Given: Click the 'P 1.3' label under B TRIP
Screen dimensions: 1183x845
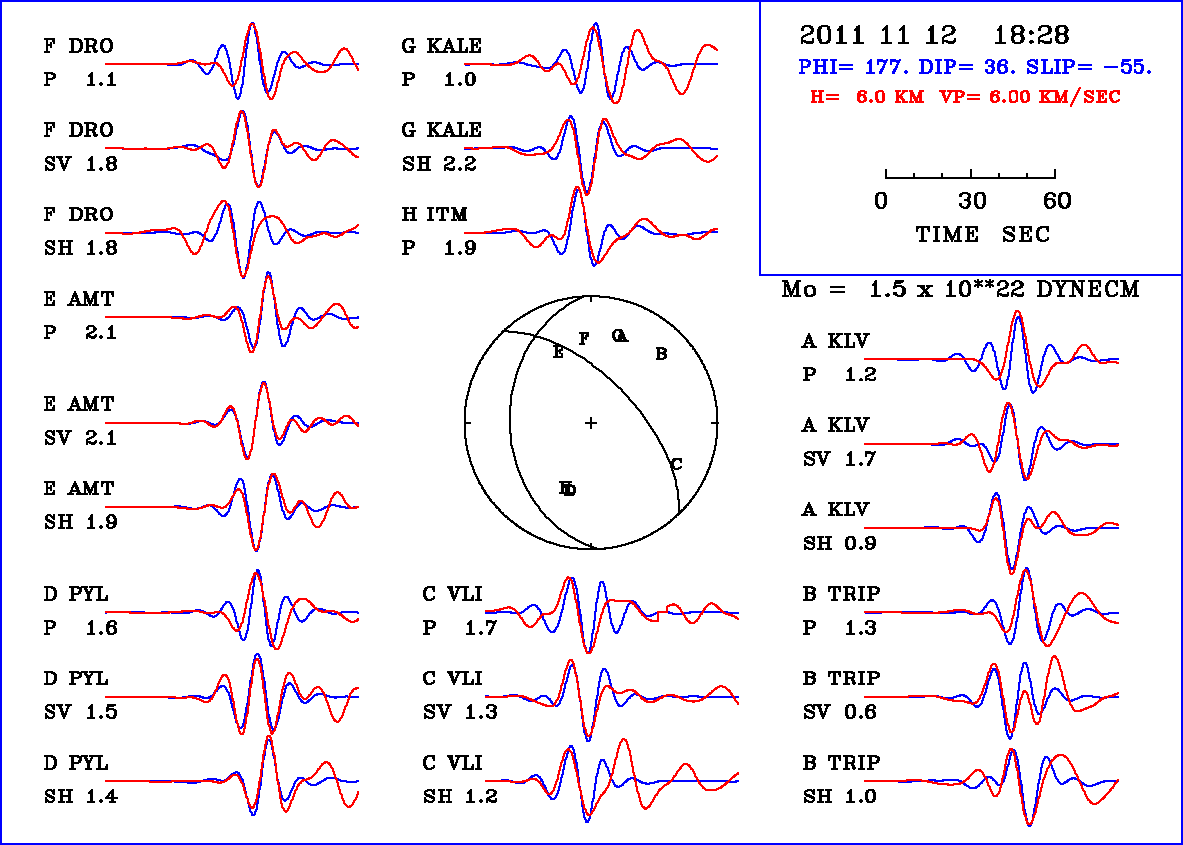Looking at the screenshot, I should [839, 628].
